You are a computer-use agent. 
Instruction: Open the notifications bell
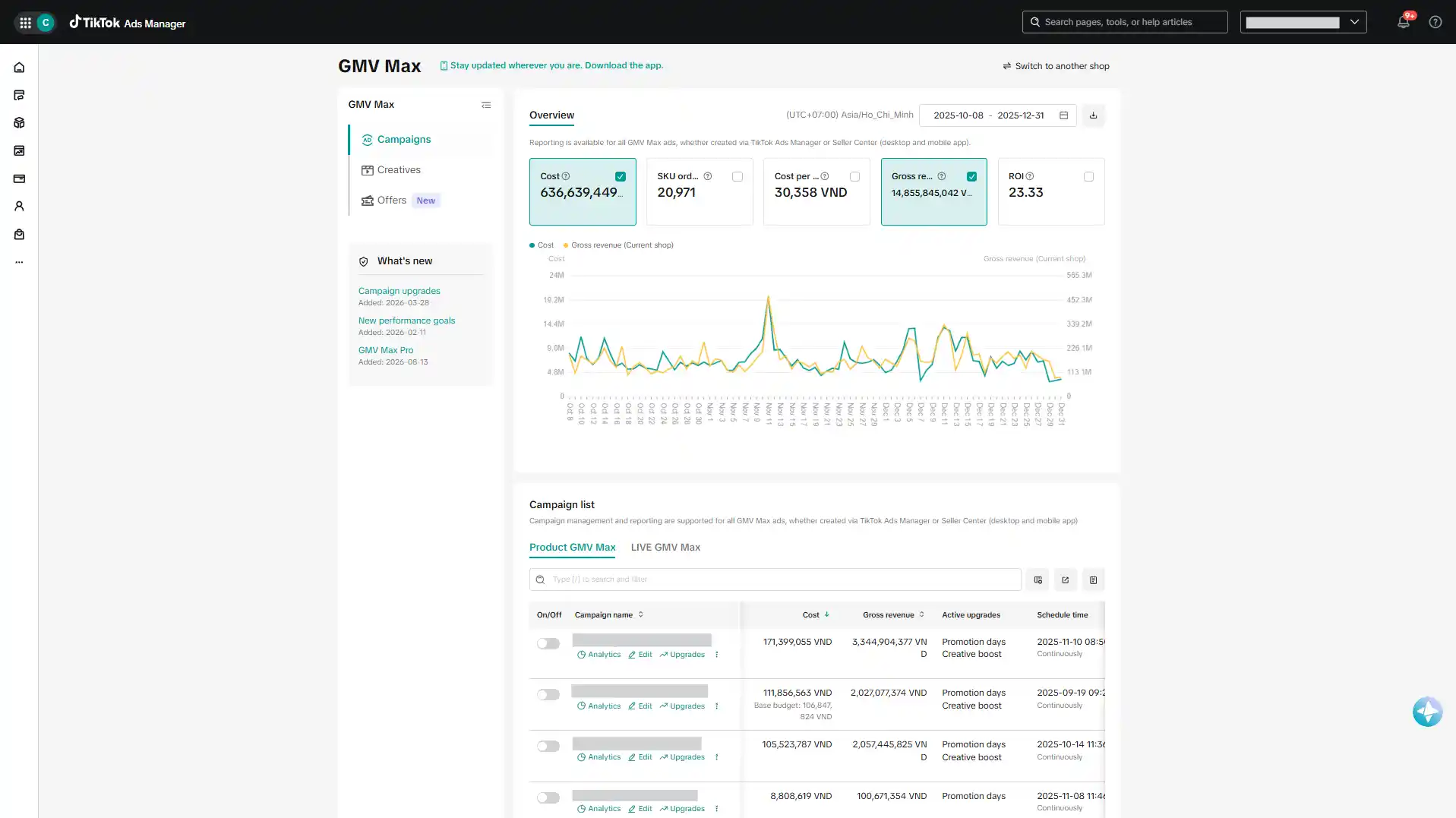click(x=1404, y=22)
